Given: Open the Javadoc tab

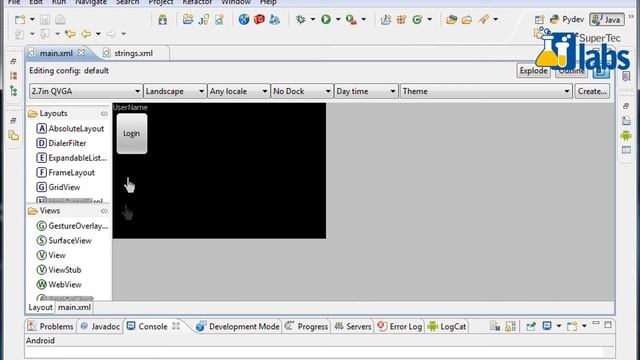Looking at the screenshot, I should coord(100,326).
